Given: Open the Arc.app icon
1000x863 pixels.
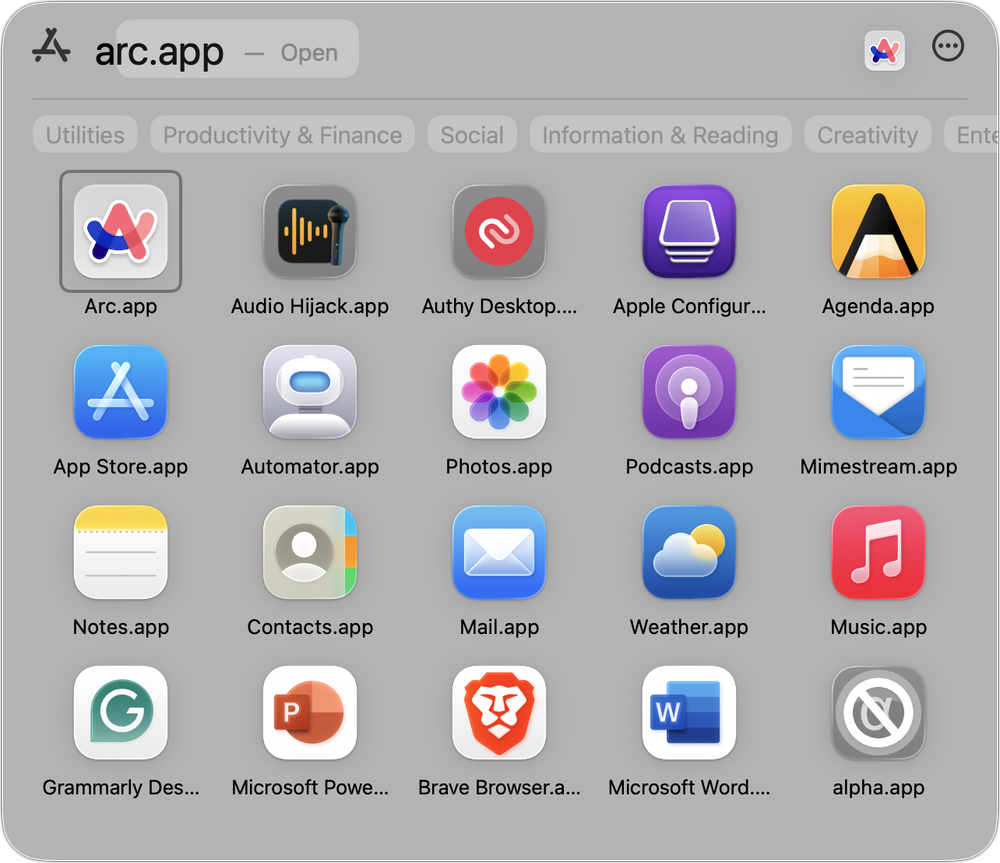Looking at the screenshot, I should coord(121,232).
